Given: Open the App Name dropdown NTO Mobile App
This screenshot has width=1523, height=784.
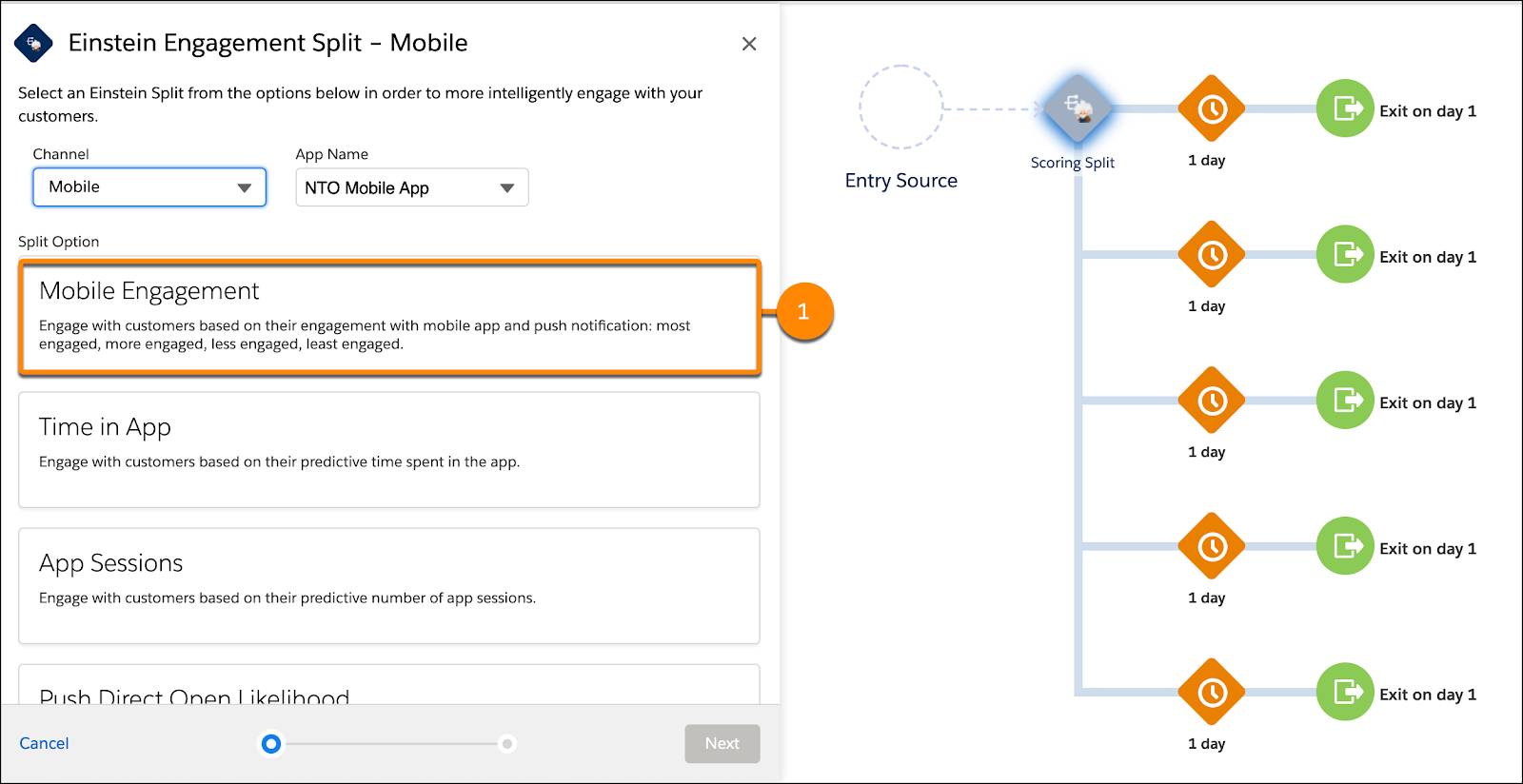Looking at the screenshot, I should point(411,187).
